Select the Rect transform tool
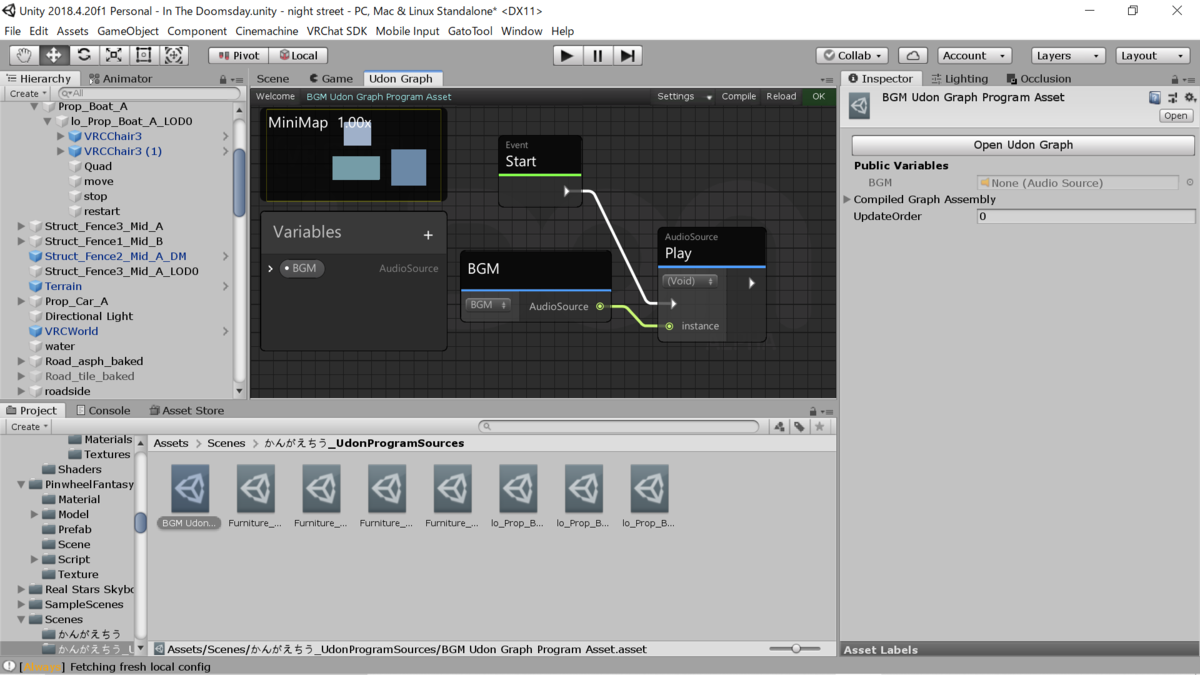Viewport: 1200px width, 675px height. pyautogui.click(x=144, y=55)
